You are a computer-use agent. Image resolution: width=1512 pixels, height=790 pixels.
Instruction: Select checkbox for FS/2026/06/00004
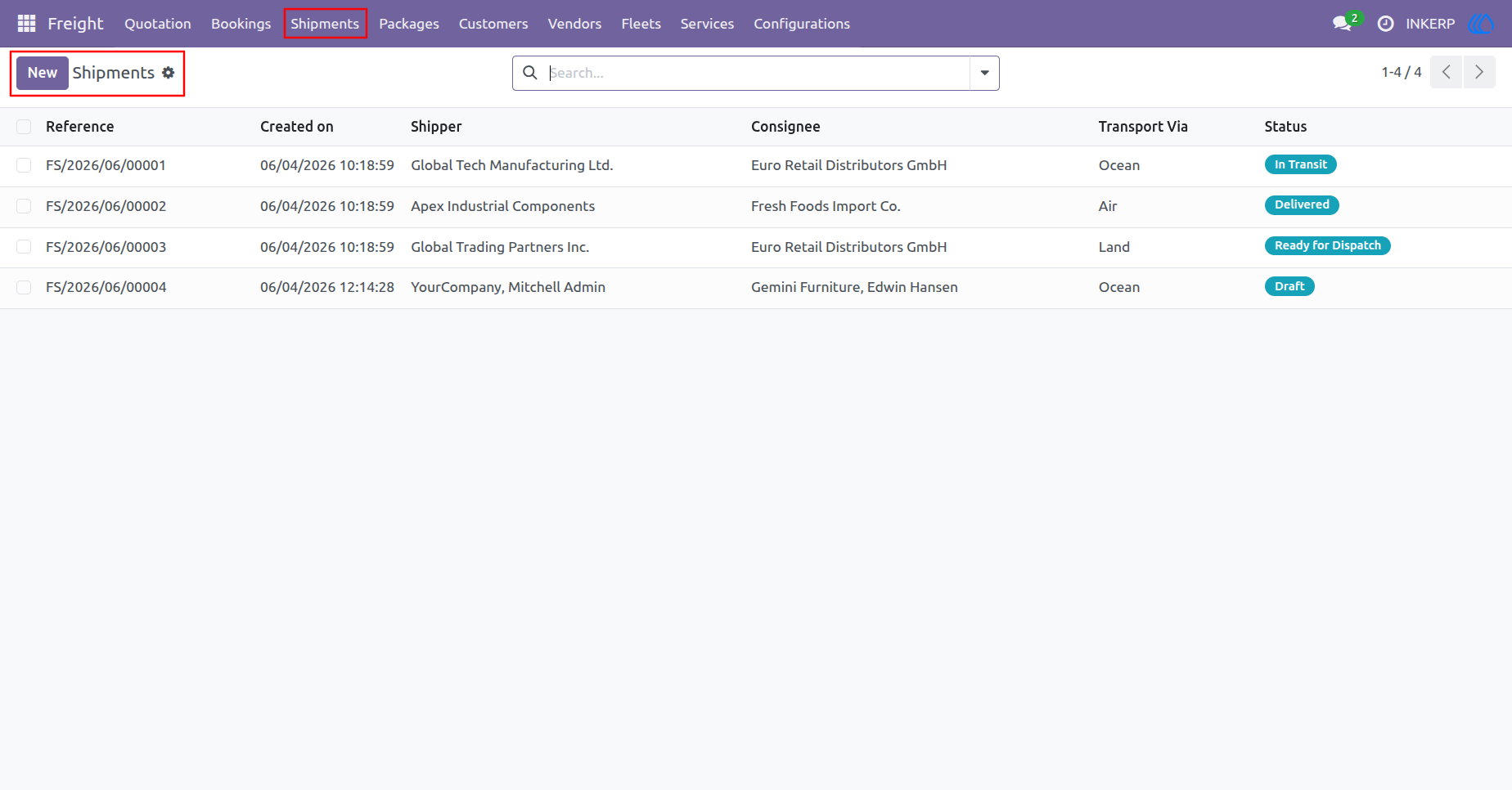coord(24,287)
